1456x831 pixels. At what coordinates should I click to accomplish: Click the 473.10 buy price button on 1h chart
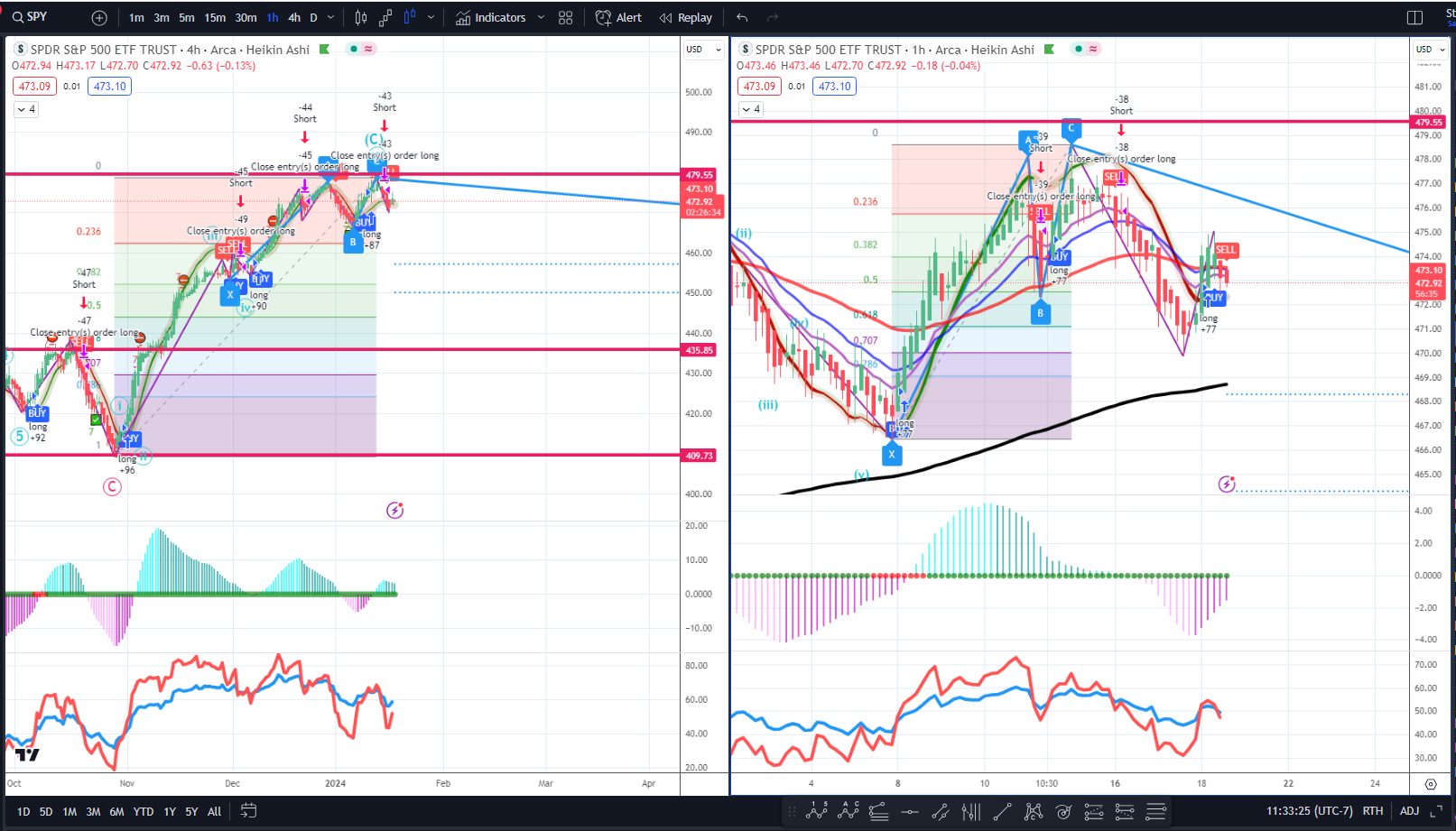click(835, 87)
